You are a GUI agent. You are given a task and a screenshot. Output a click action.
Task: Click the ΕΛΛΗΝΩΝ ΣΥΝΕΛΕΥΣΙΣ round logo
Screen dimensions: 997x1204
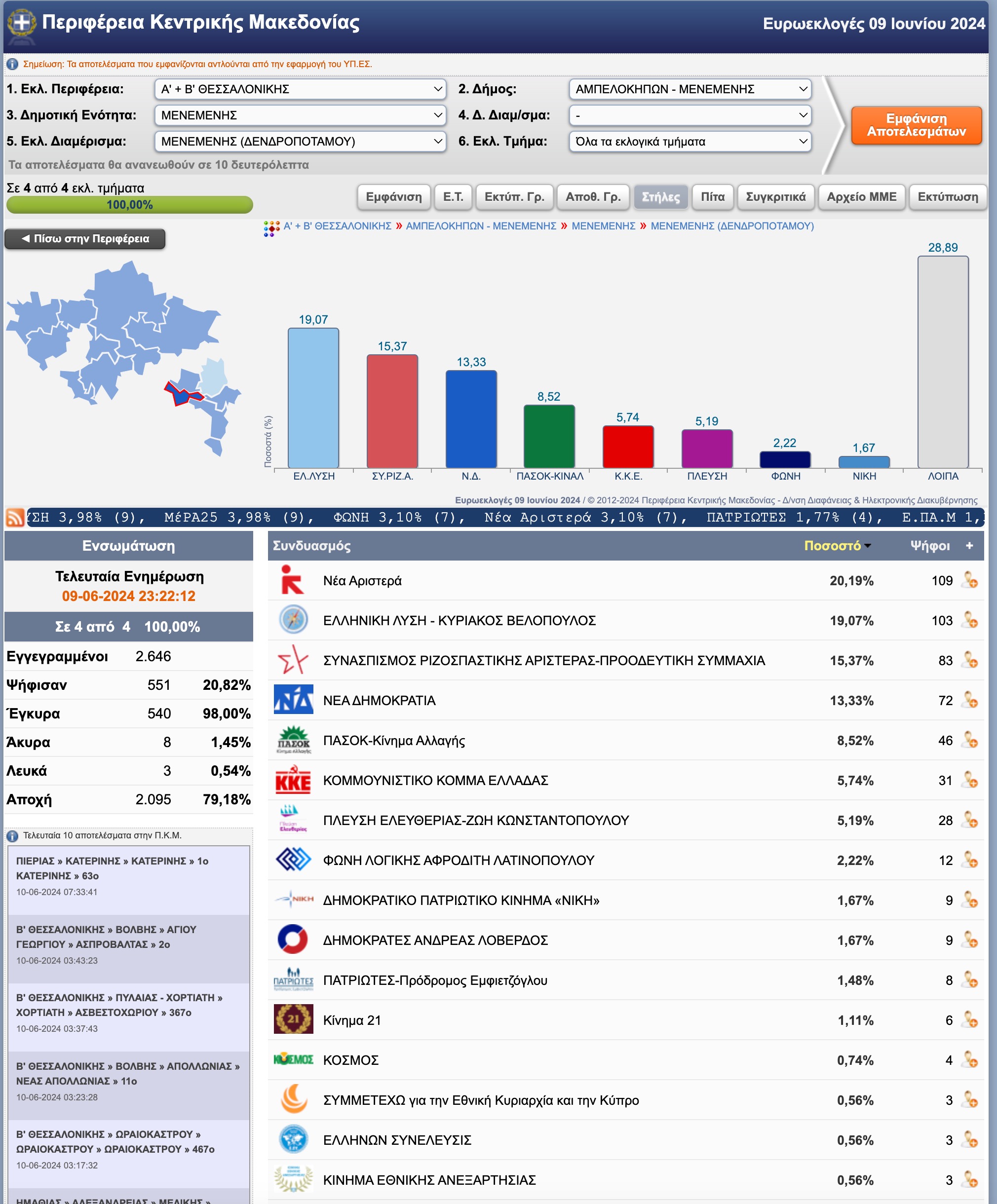click(x=293, y=1139)
